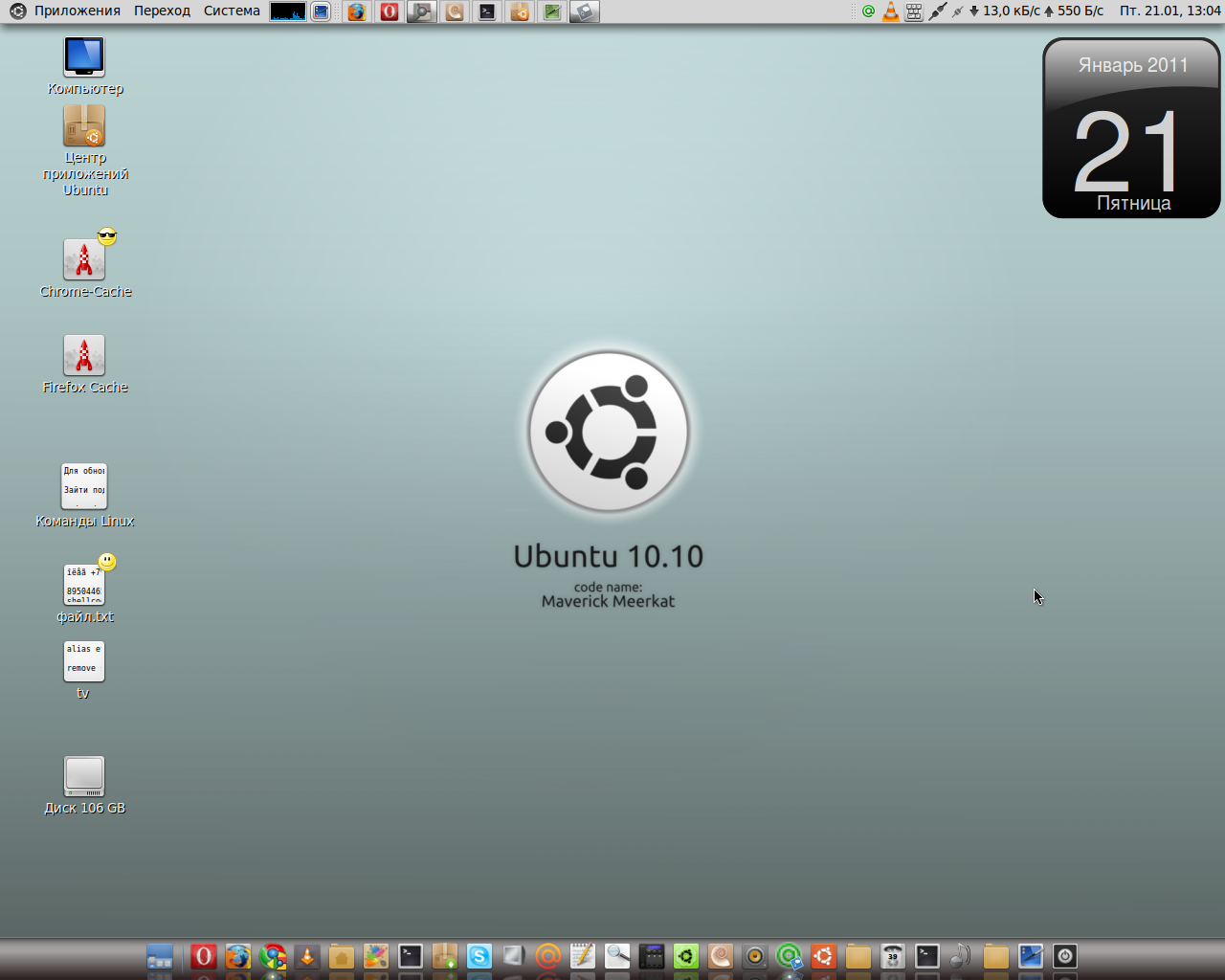Click the show desktop icon in the dock

tap(160, 956)
